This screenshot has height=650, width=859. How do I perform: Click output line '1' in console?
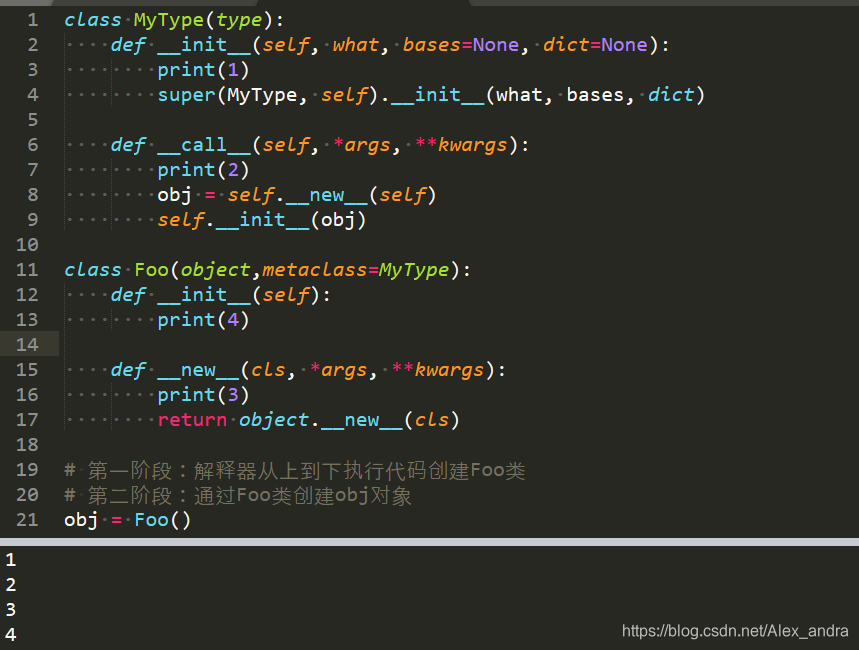tap(11, 560)
